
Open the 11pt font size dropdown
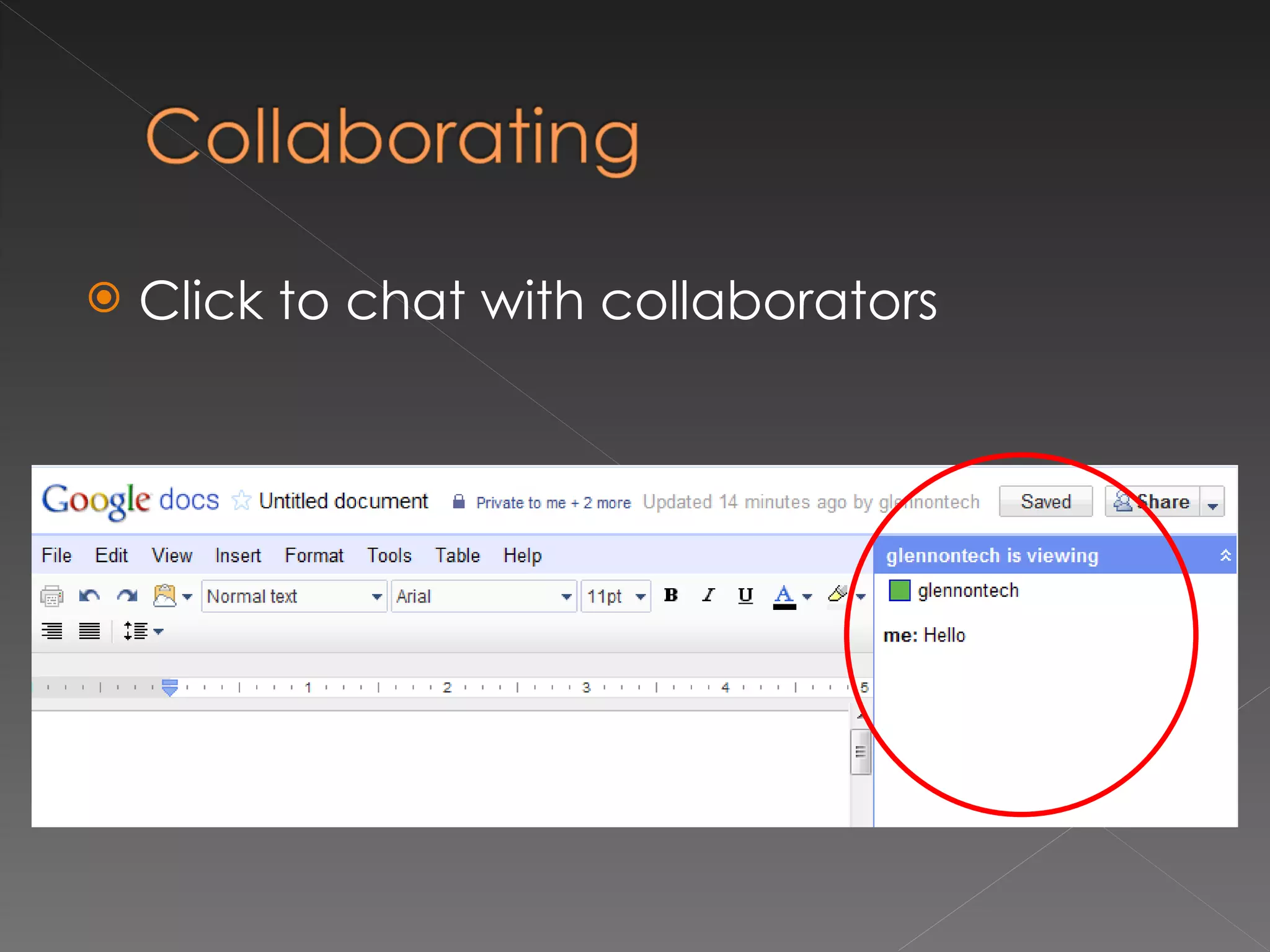click(x=616, y=596)
